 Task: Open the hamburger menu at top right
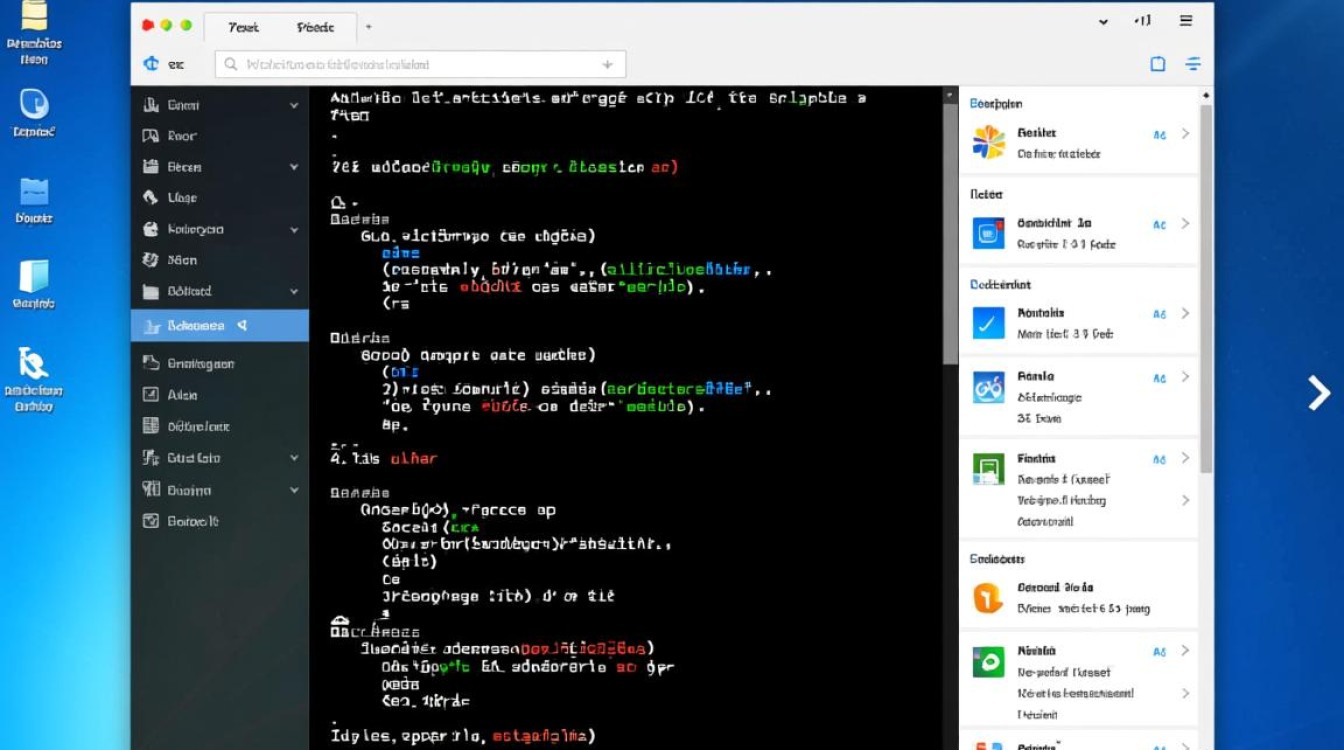click(1186, 21)
